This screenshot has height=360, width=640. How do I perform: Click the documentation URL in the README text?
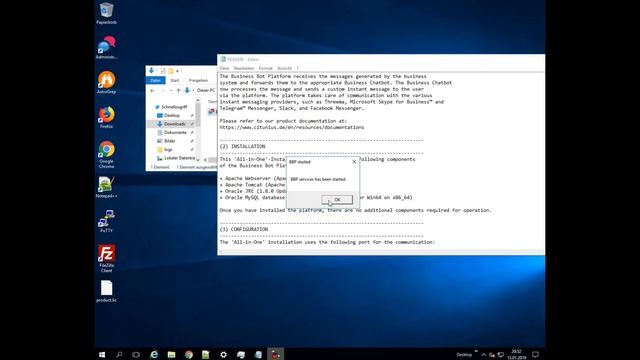(291, 127)
